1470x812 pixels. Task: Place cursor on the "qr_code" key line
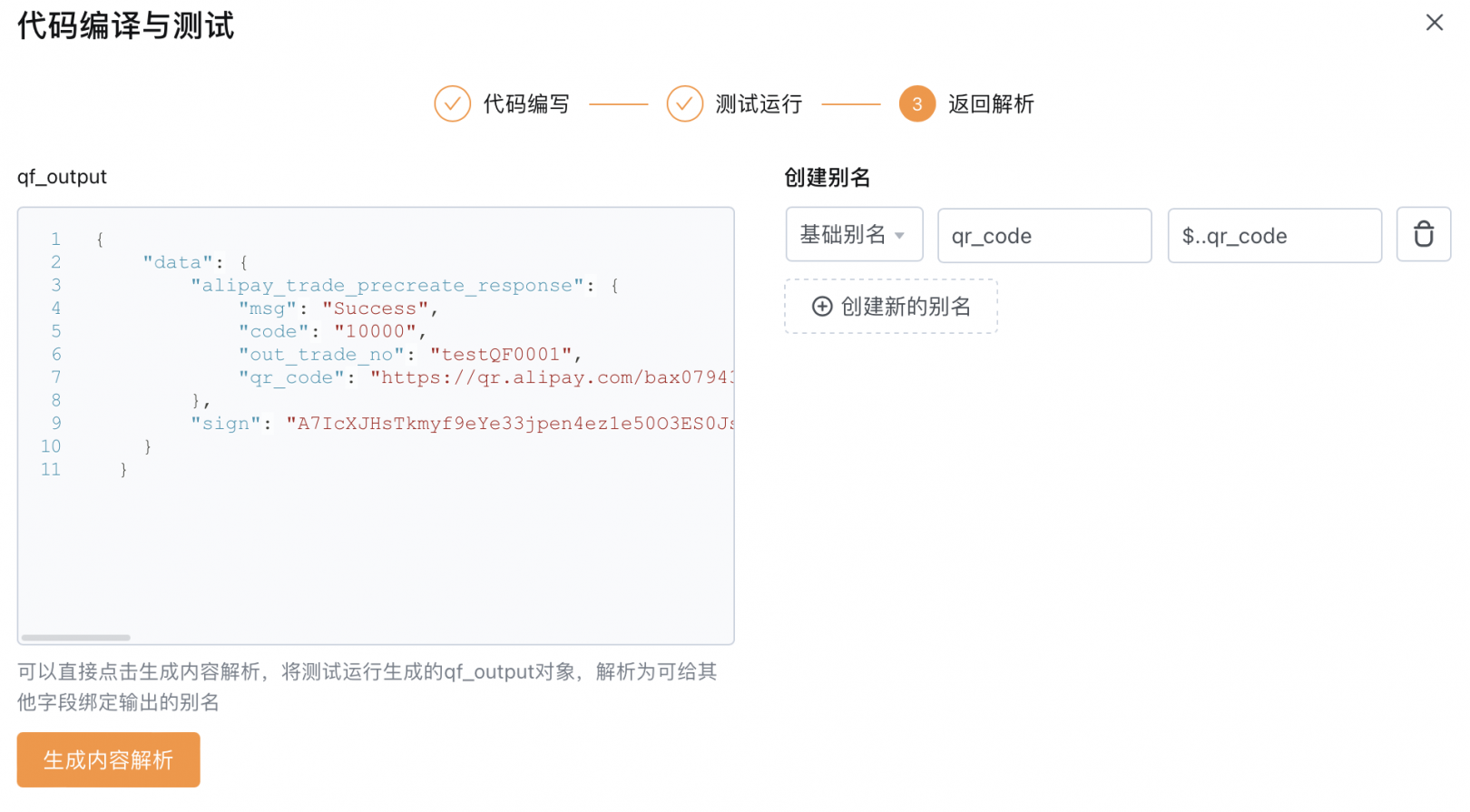tap(290, 377)
